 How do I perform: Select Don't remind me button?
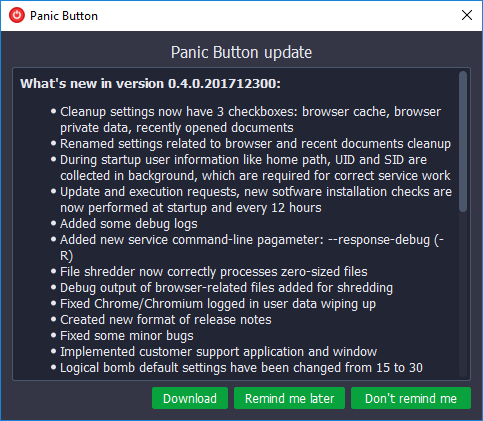(x=411, y=398)
